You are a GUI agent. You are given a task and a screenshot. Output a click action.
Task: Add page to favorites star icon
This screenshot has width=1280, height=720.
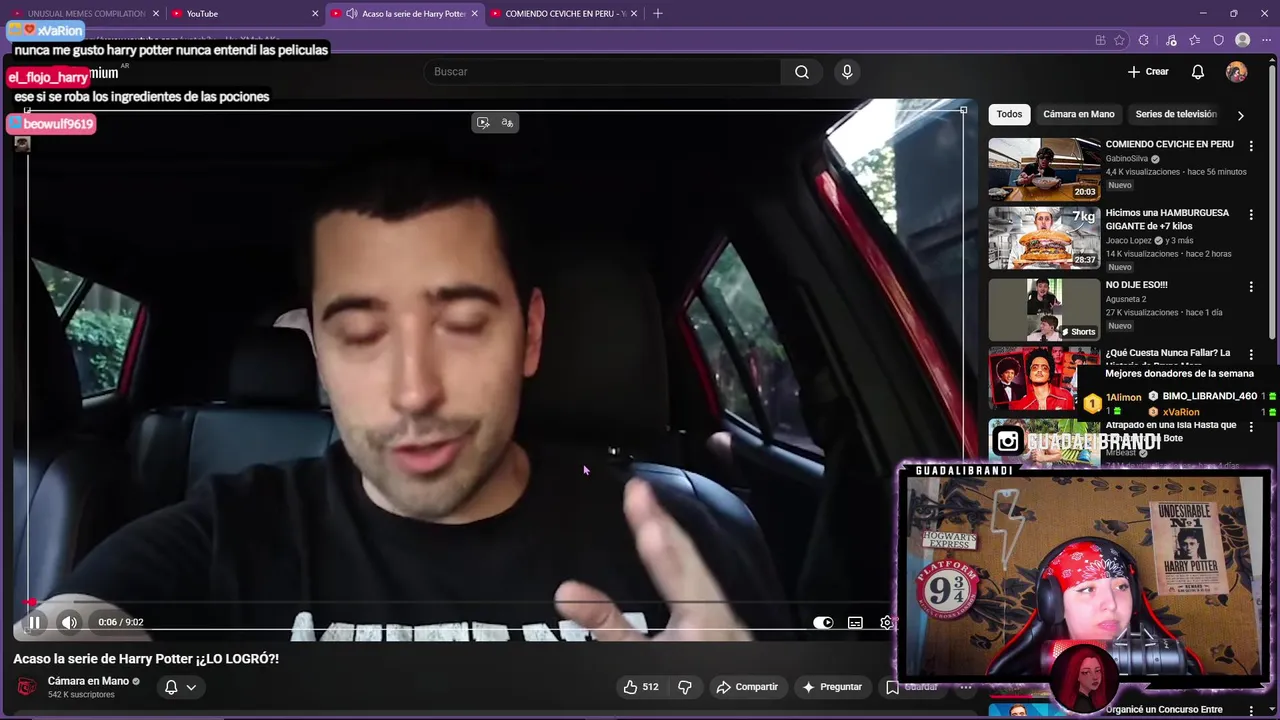tap(1120, 40)
